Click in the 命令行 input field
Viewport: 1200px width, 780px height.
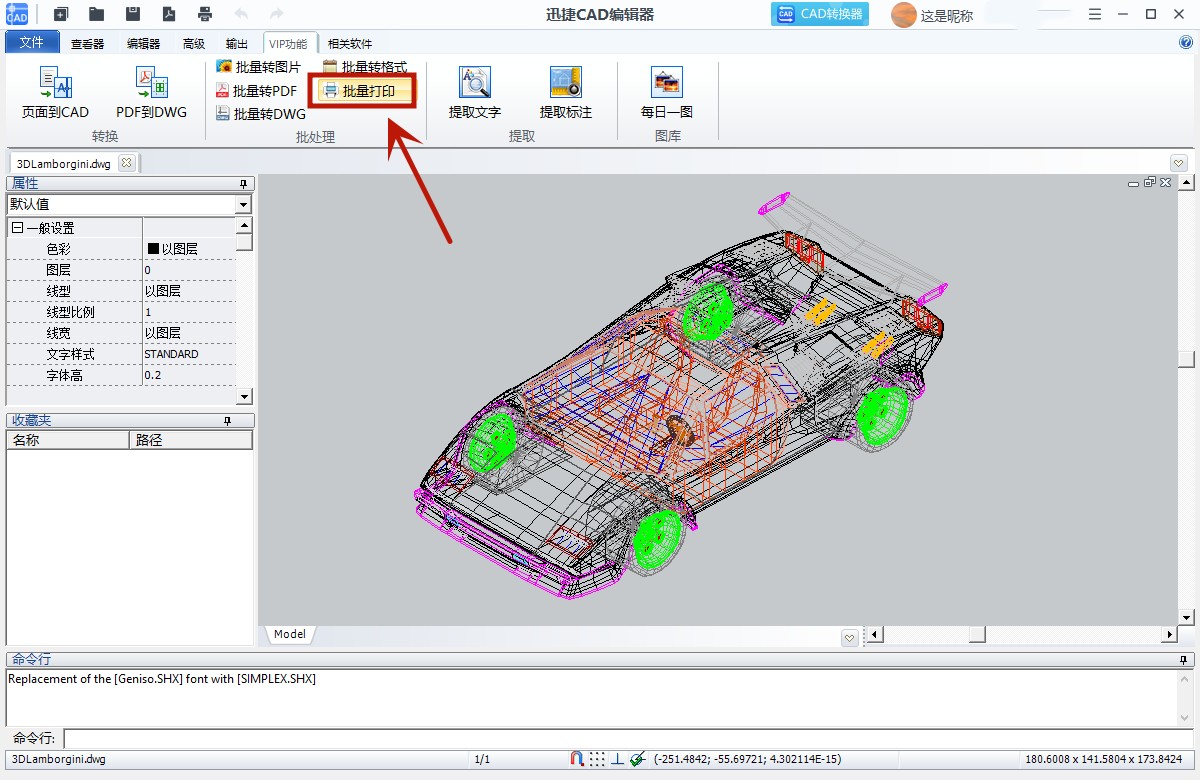[628, 739]
